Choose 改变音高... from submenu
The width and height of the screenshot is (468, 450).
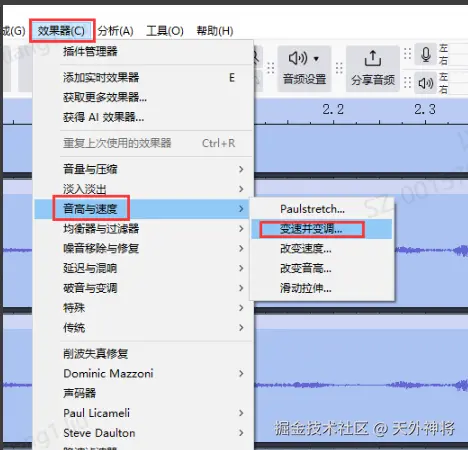click(322, 268)
